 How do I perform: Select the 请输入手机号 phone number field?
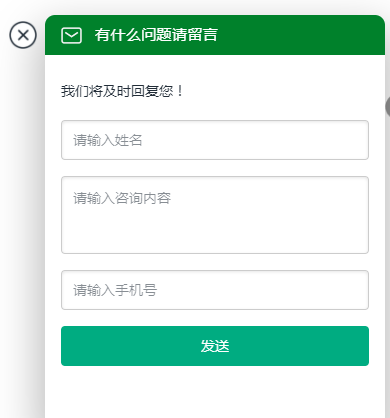[215, 290]
